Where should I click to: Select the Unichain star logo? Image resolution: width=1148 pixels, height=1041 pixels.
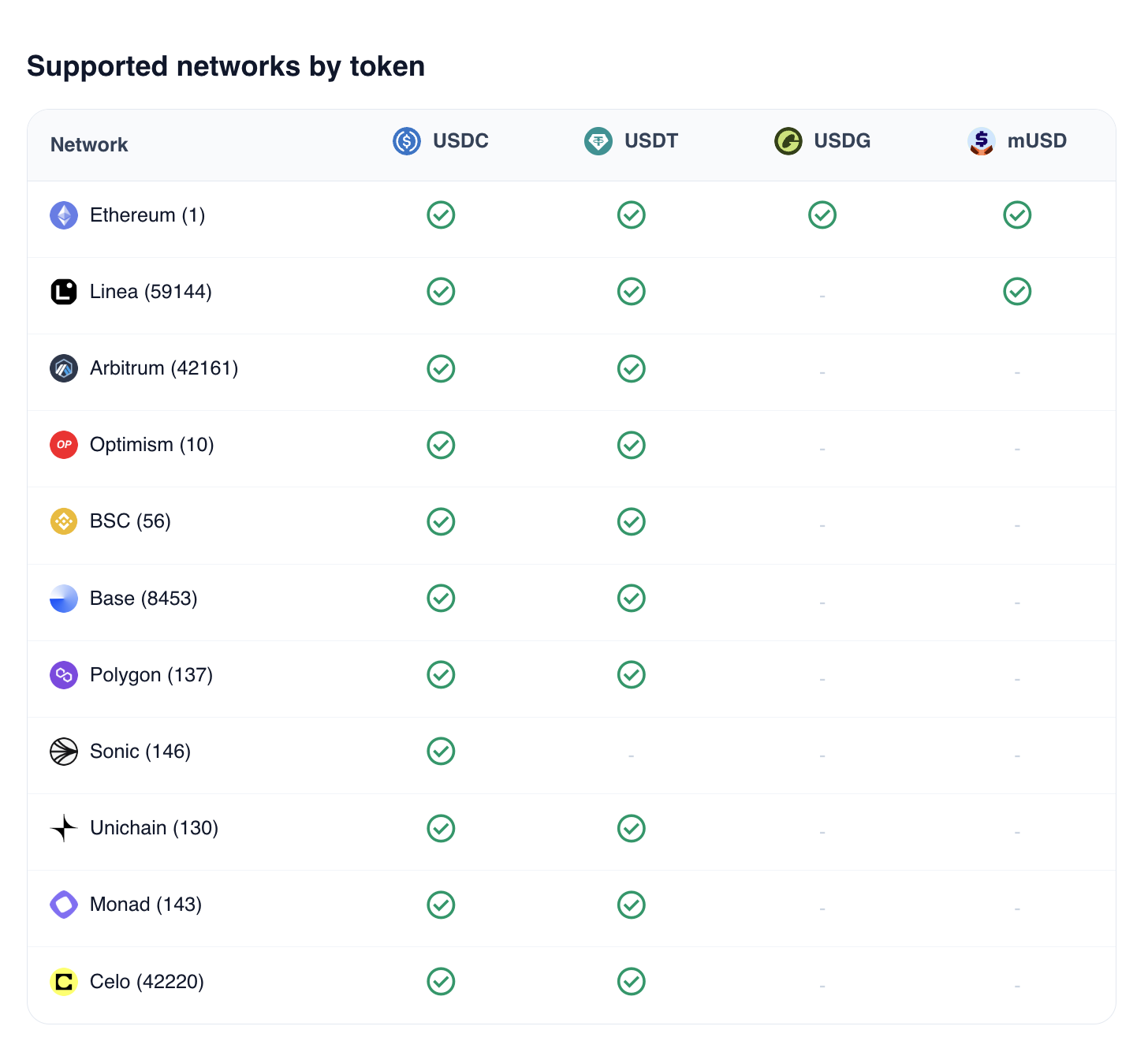pyautogui.click(x=64, y=828)
